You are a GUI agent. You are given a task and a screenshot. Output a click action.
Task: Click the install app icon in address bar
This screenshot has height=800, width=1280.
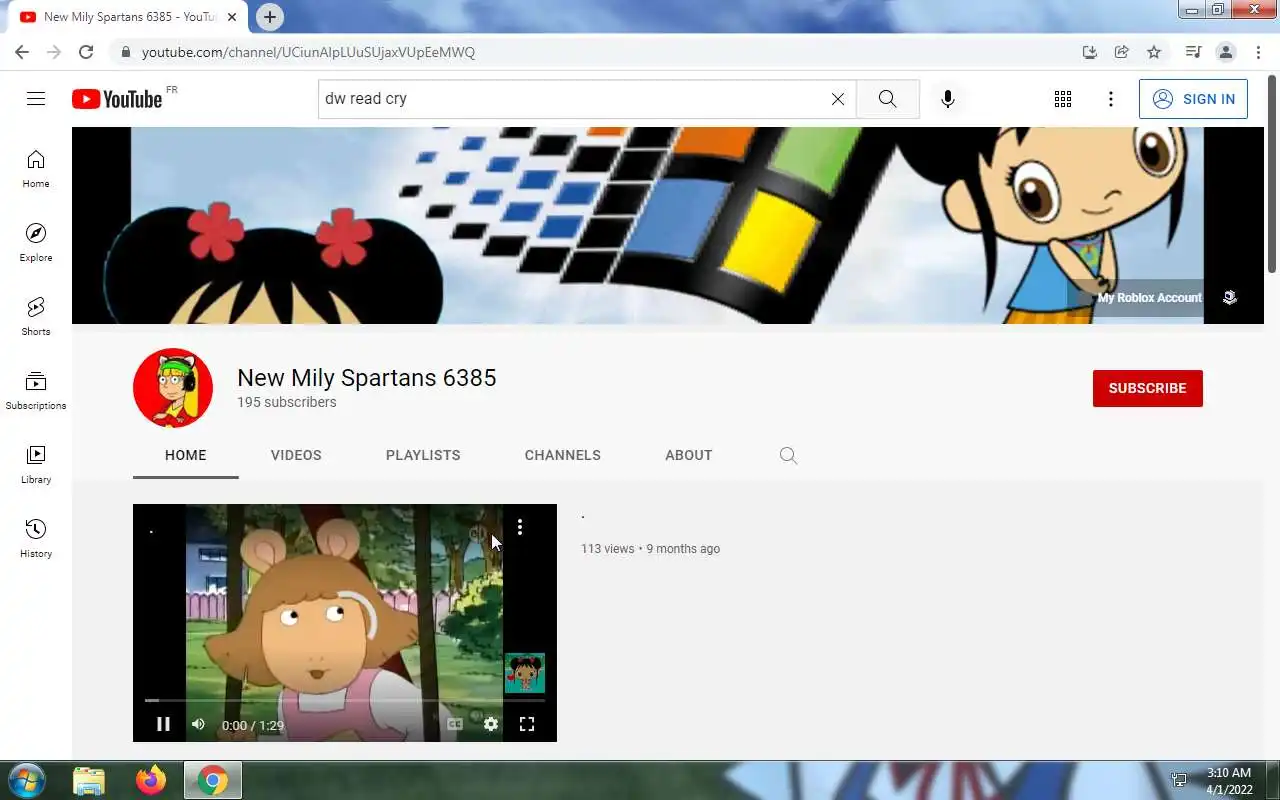[1090, 52]
